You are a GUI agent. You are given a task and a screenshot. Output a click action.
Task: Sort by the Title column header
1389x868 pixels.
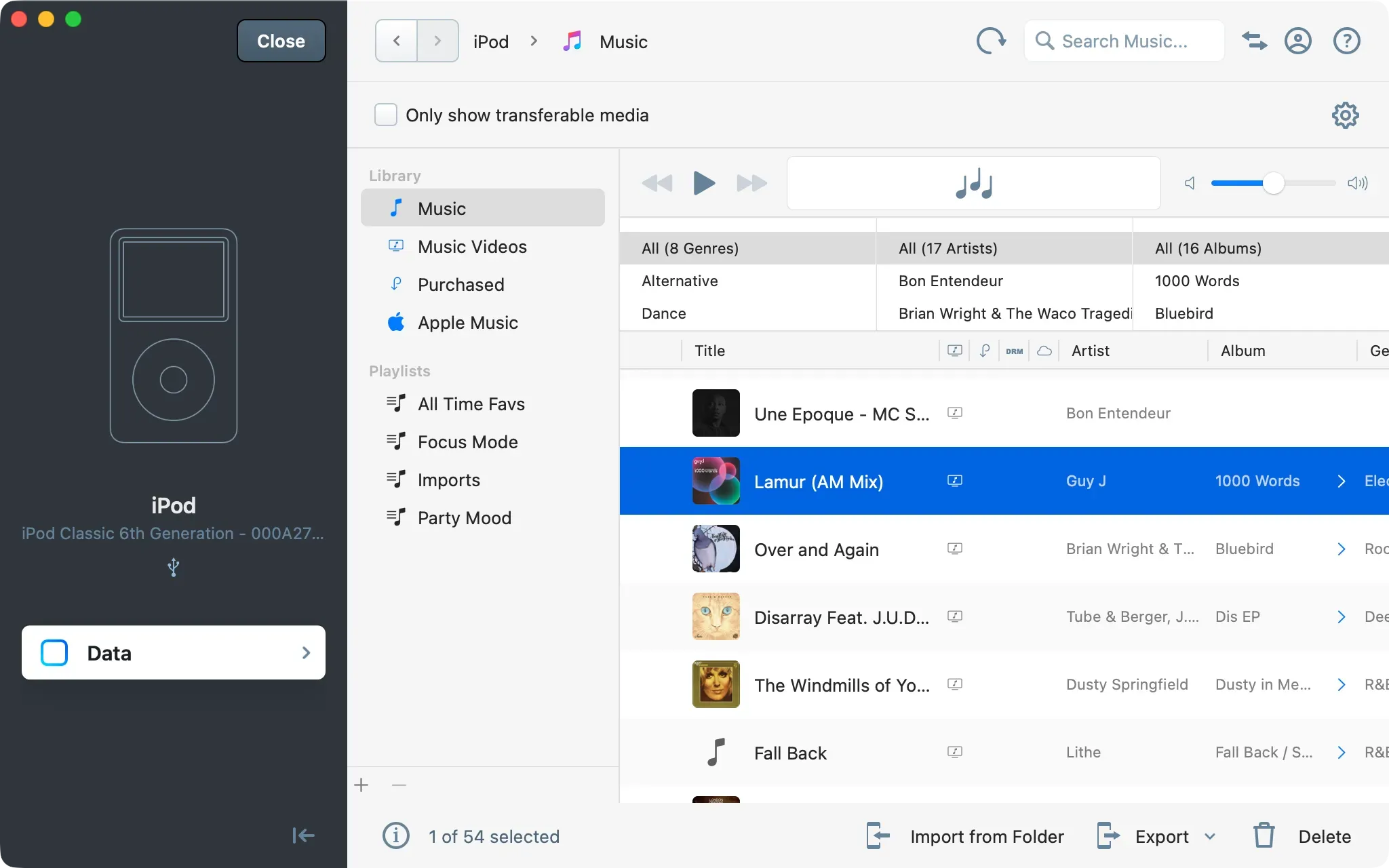coord(810,351)
